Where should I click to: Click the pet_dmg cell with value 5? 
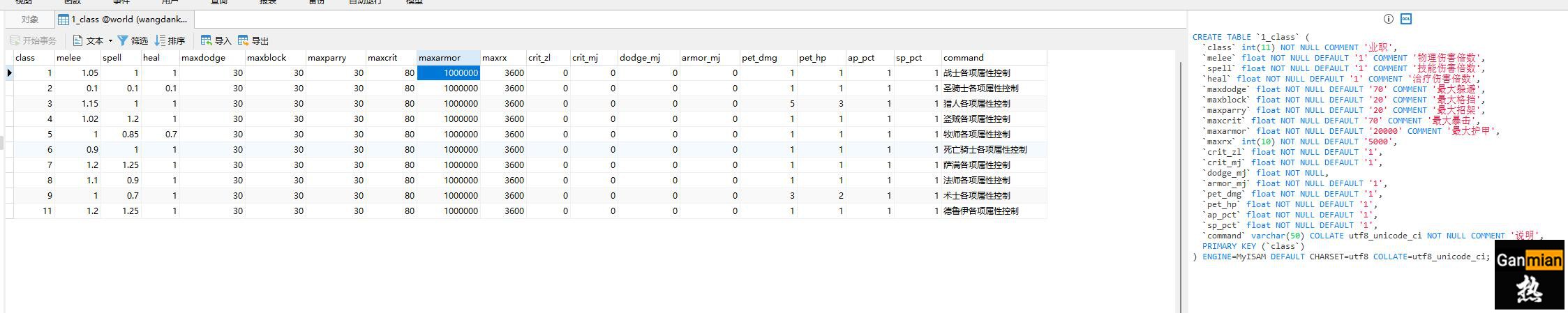(x=768, y=103)
